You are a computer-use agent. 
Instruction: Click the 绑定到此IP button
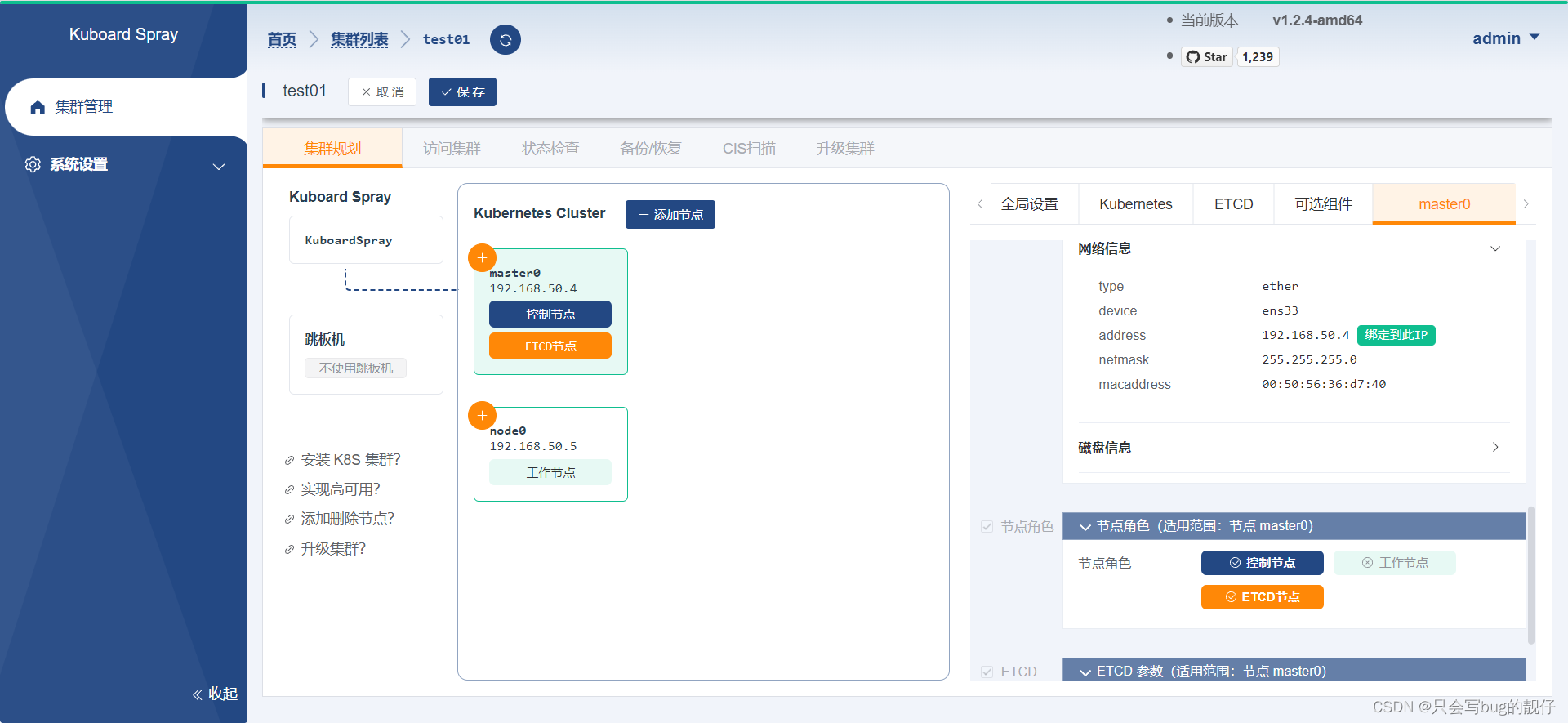tap(1396, 335)
